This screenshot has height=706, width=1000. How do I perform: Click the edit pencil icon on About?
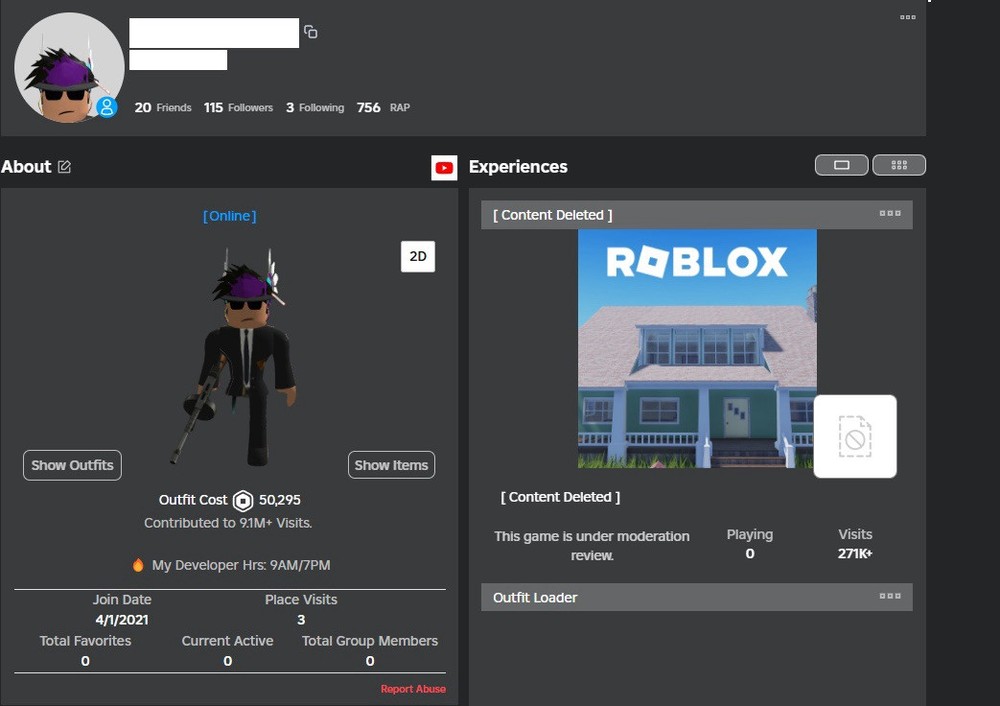(63, 167)
